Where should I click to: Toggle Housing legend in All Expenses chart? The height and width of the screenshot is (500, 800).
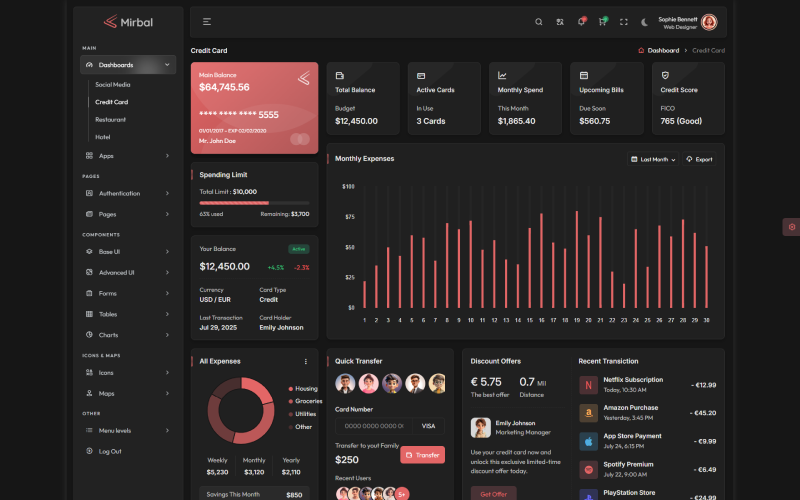pyautogui.click(x=304, y=388)
